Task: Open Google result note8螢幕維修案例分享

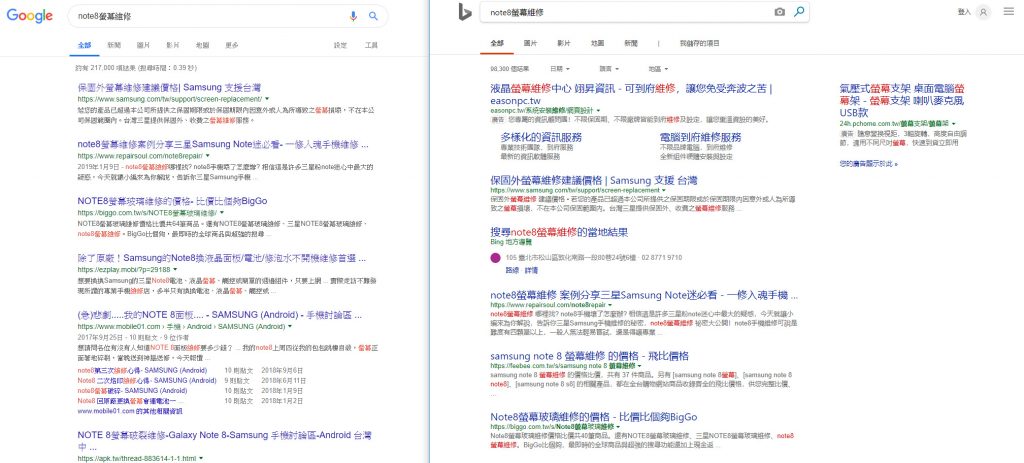Action: 223,144
